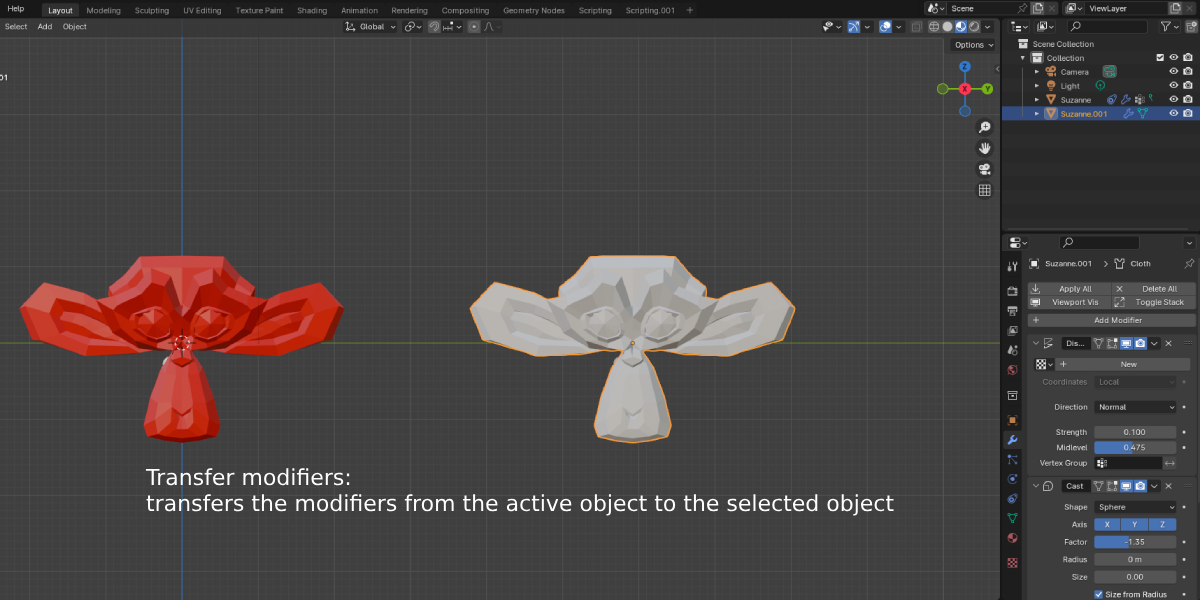The image size is (1200, 600).
Task: Hide Suzanne.001 in viewport via eye icon
Action: coord(1174,114)
